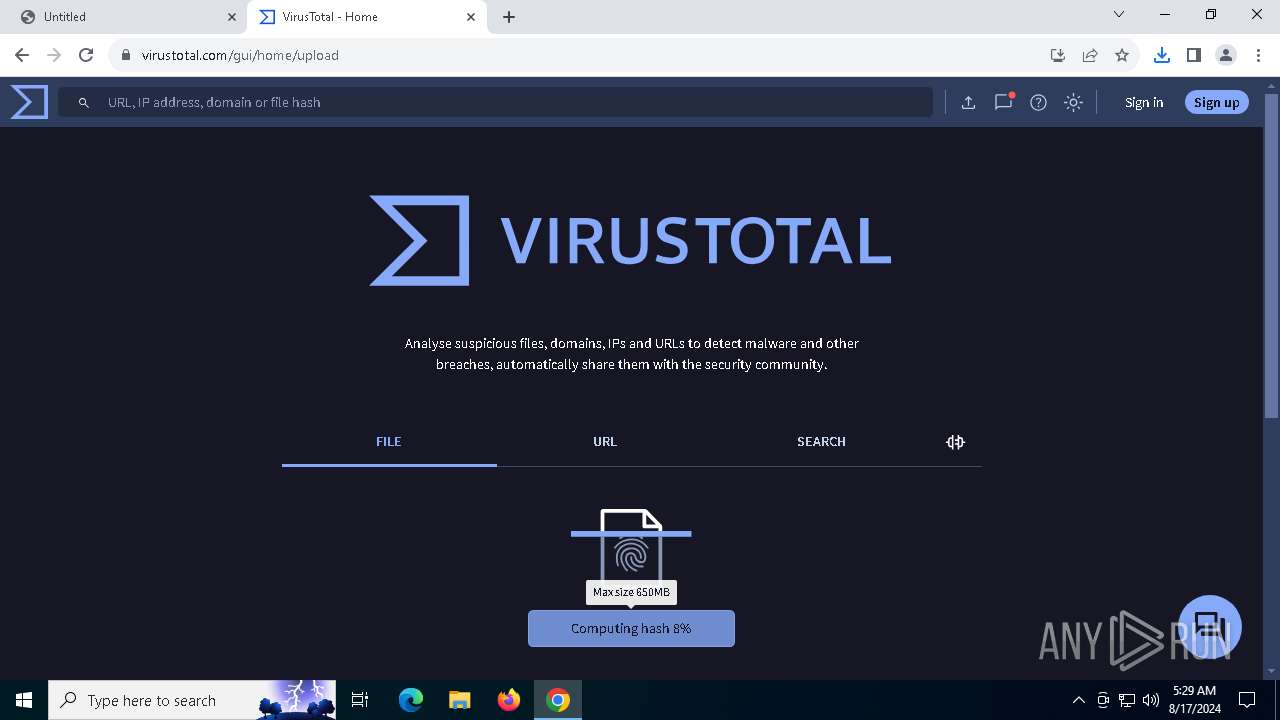Click Chrome icon on taskbar
Viewport: 1280px width, 720px height.
[558, 700]
